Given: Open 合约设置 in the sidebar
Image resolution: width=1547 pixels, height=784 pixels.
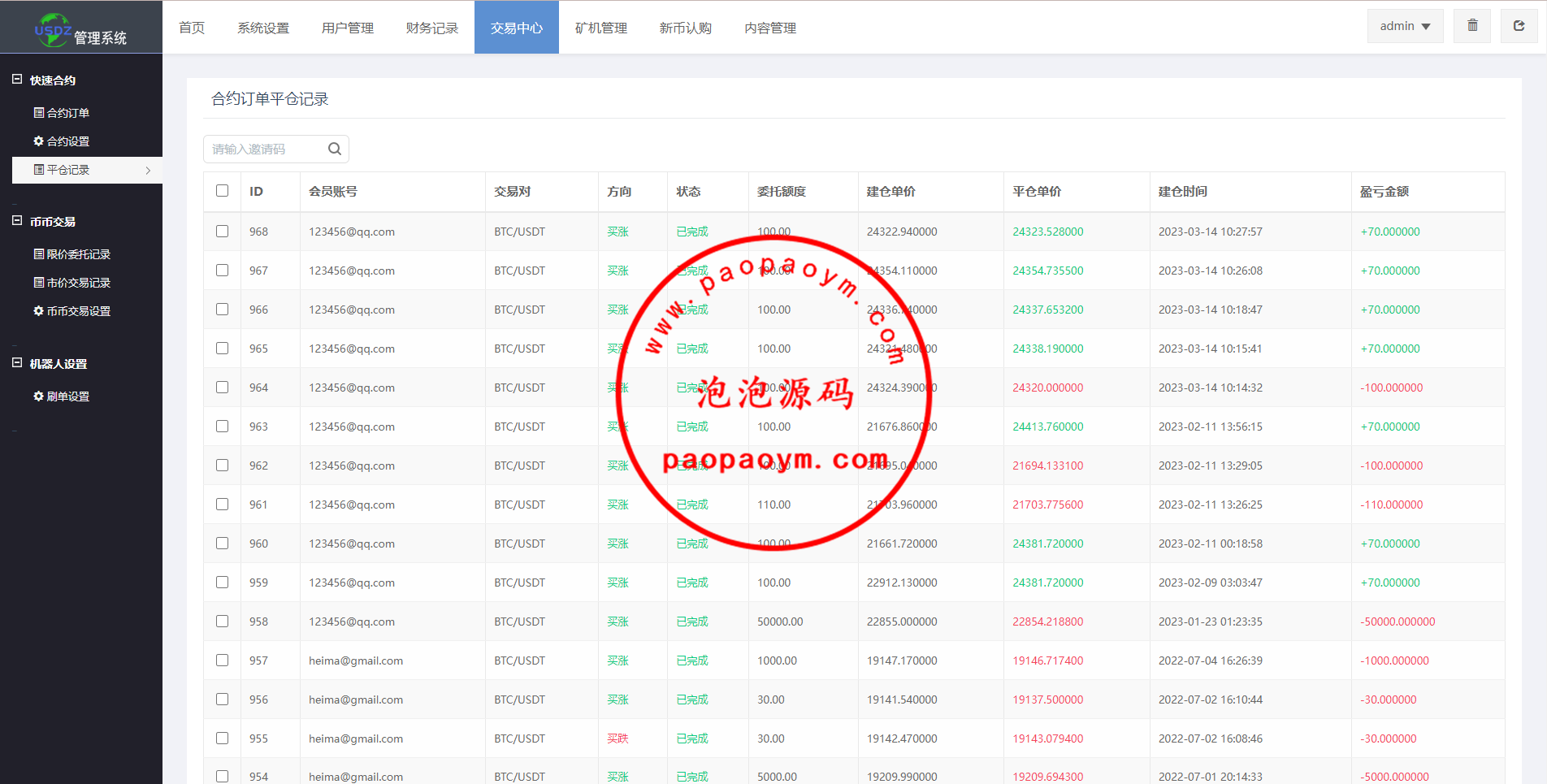Looking at the screenshot, I should click(68, 141).
